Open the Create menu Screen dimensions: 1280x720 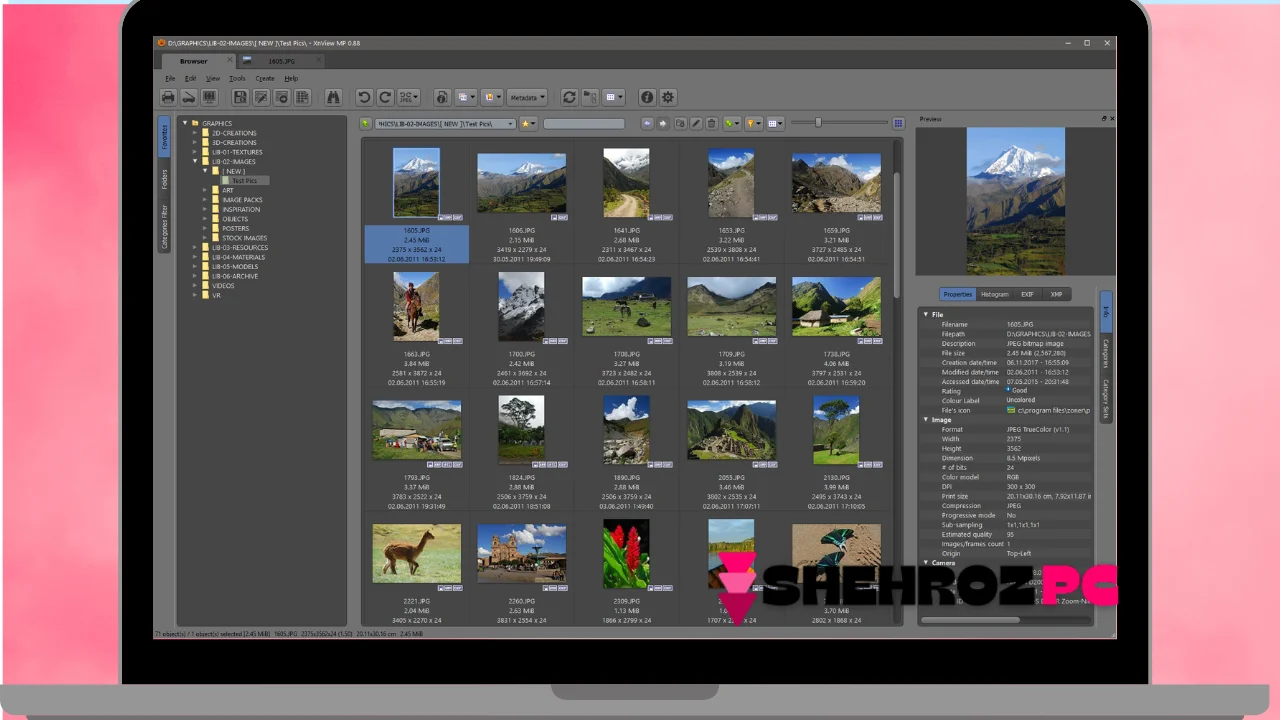coord(264,78)
